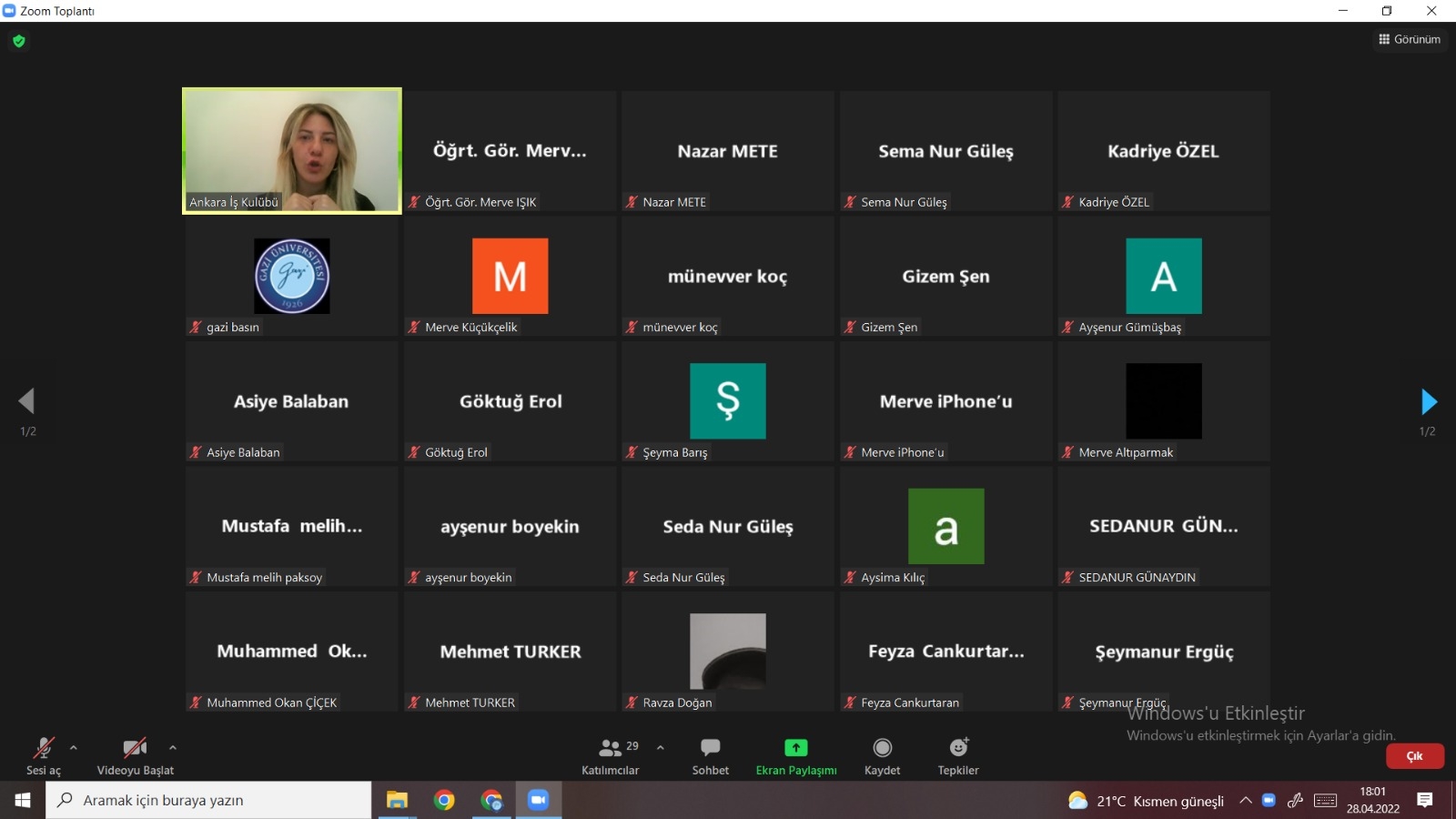1456x819 pixels.
Task: Open the Windows Start menu
Action: point(23,800)
